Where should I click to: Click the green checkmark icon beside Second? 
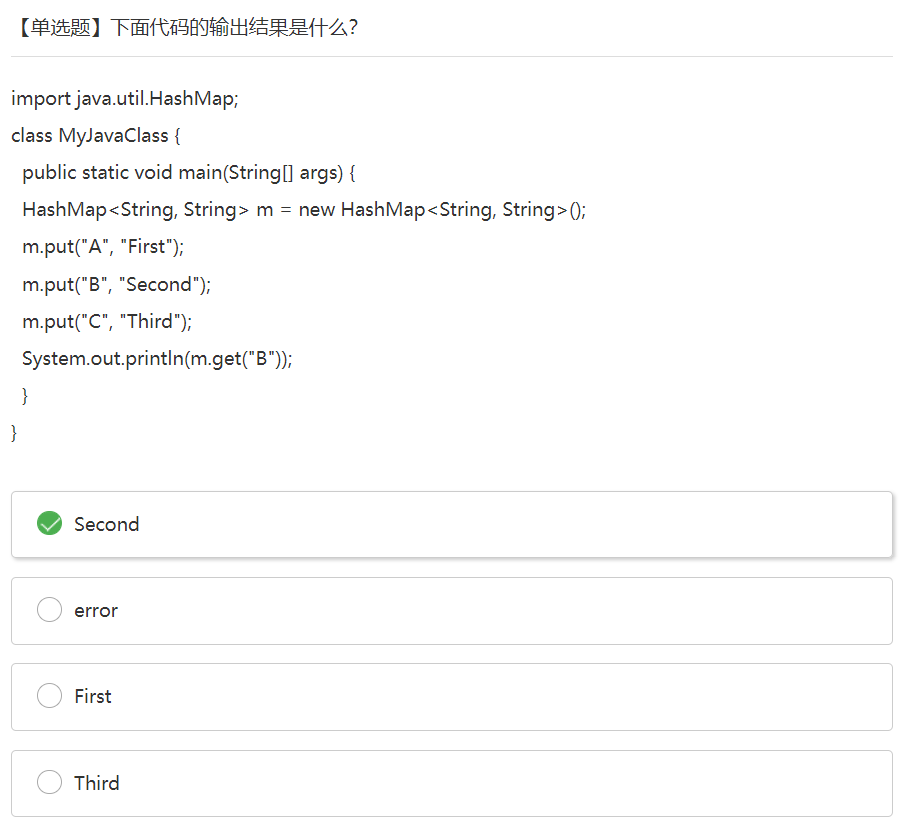(x=49, y=524)
